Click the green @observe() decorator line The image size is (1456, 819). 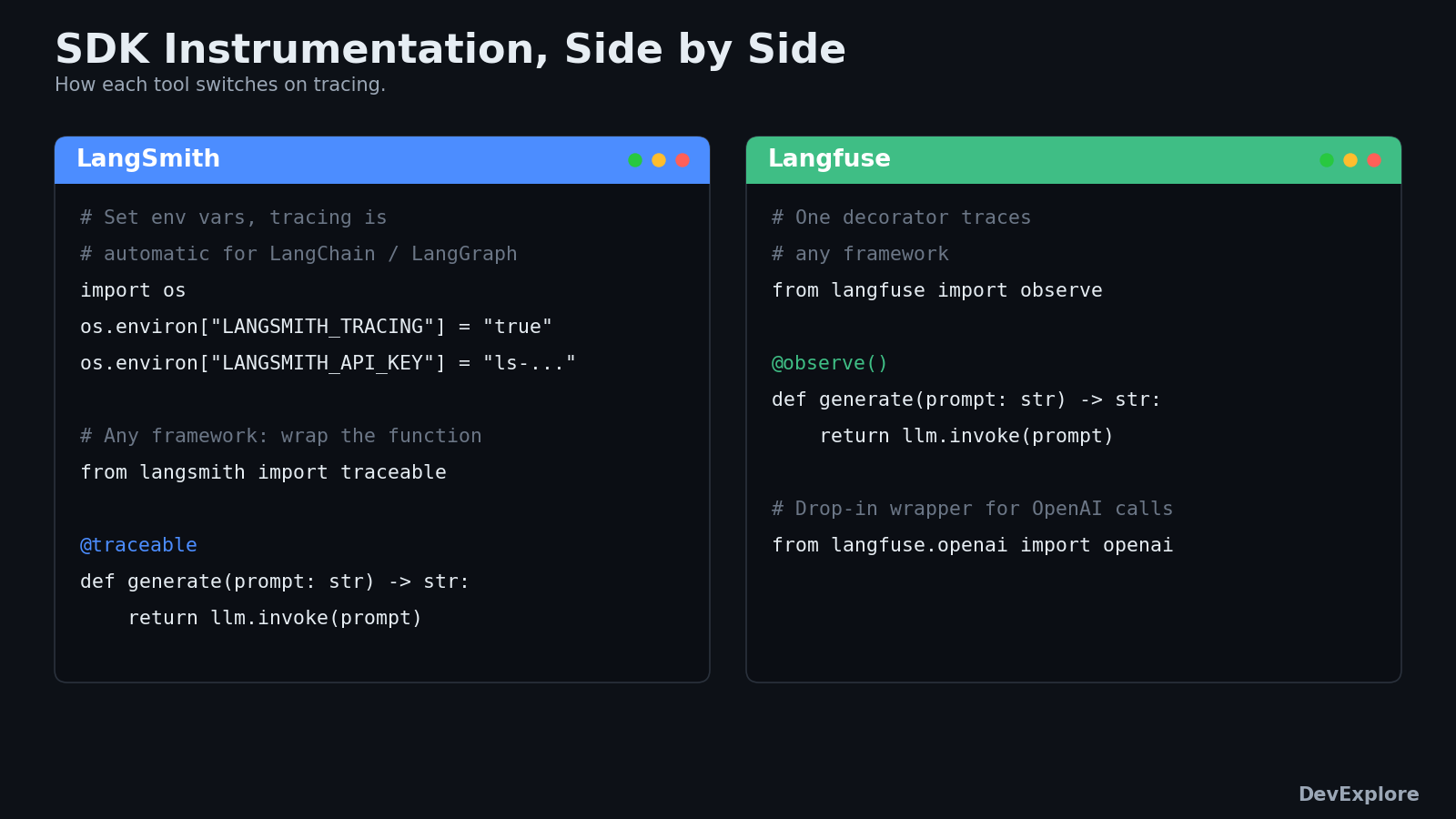(830, 363)
